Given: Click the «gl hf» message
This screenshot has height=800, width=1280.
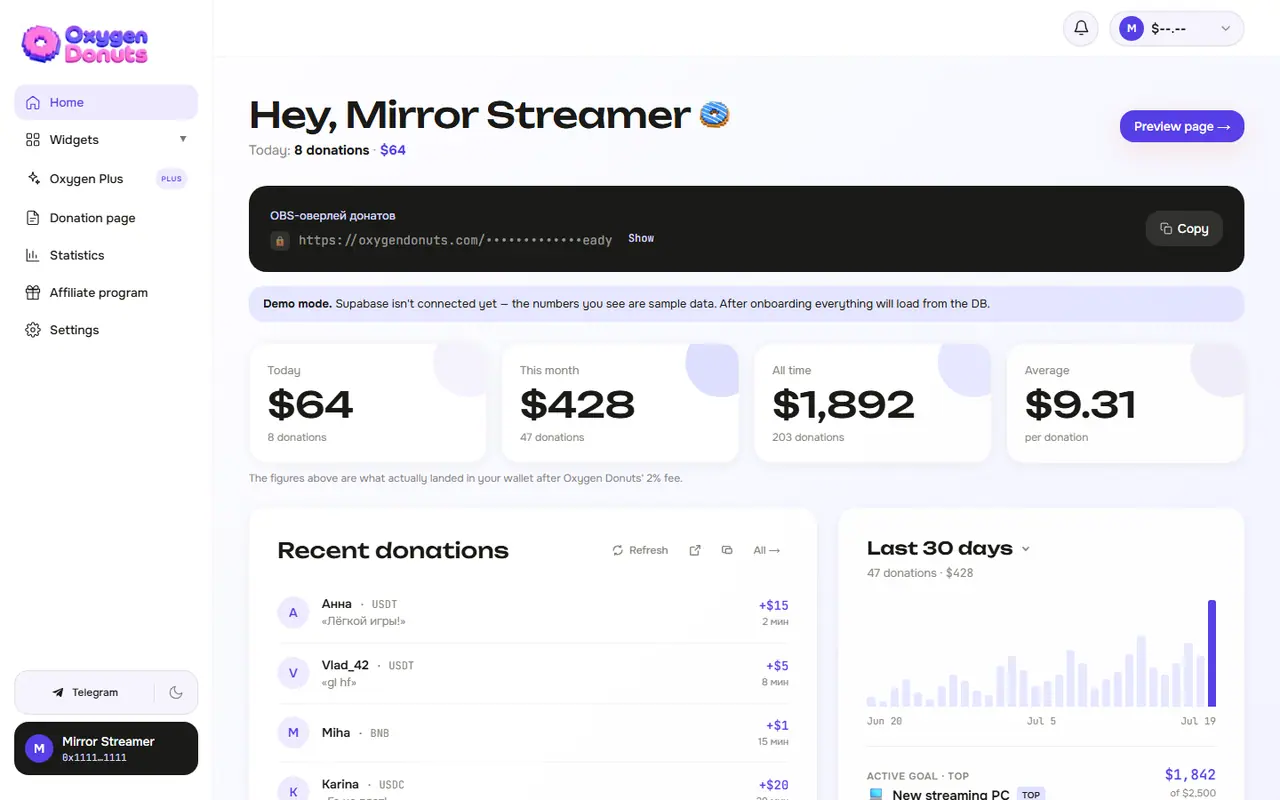Looking at the screenshot, I should pyautogui.click(x=339, y=682).
